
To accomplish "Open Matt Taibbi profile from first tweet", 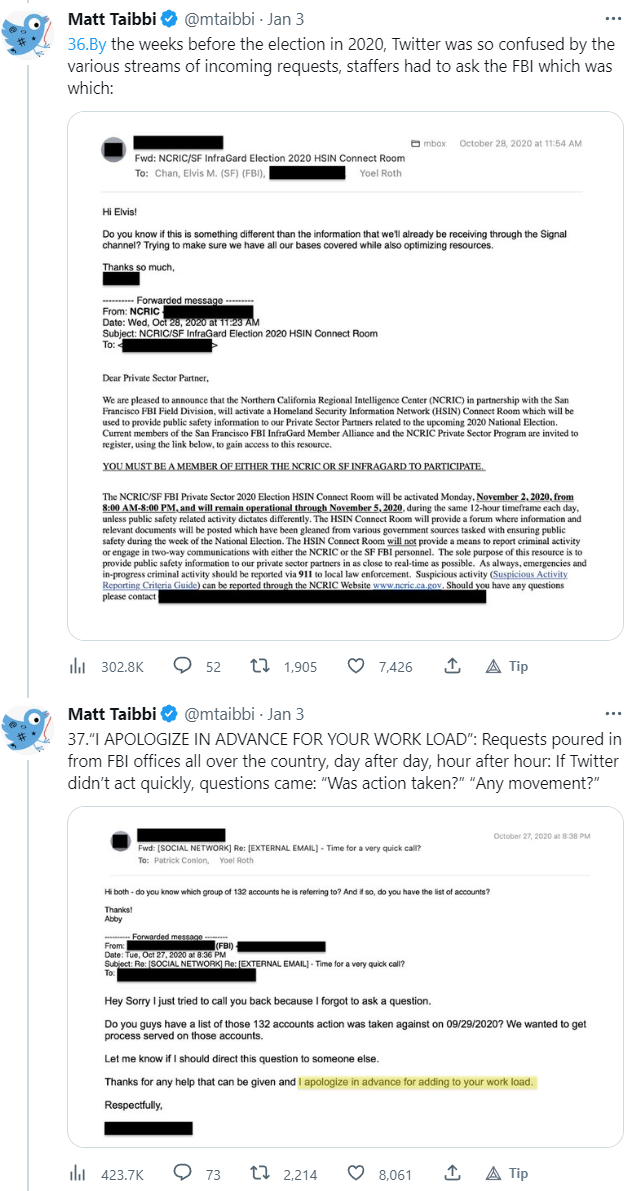I will point(111,19).
